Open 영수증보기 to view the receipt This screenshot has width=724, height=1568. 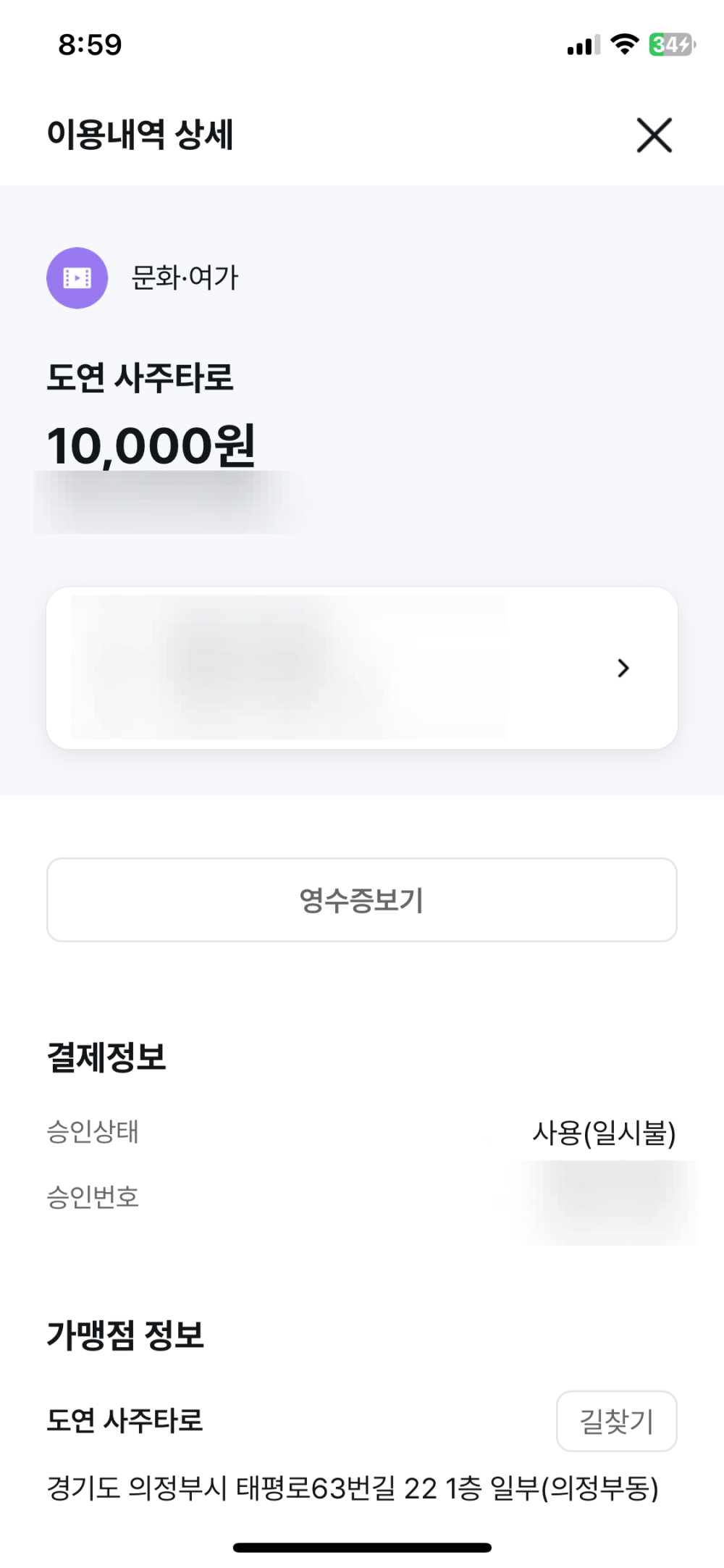click(x=362, y=900)
